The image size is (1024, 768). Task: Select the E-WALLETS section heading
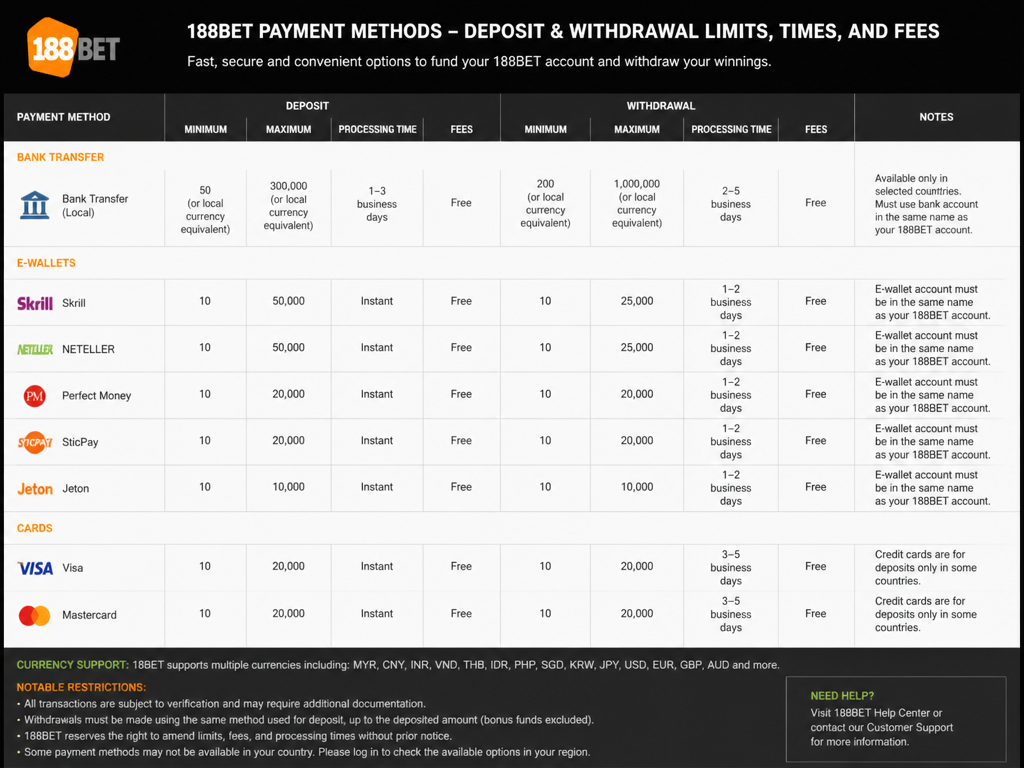46,263
